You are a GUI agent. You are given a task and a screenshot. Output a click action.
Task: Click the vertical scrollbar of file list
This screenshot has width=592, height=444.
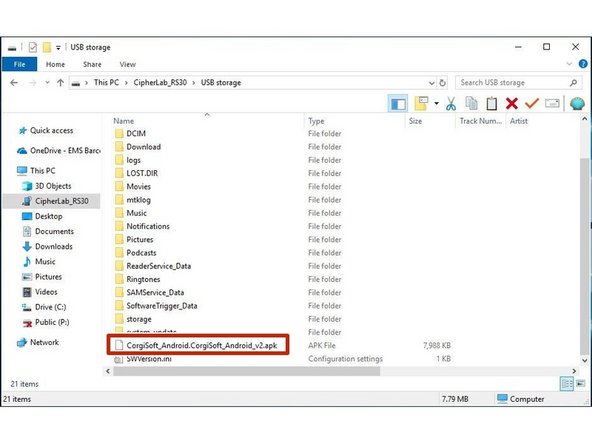tap(584, 256)
